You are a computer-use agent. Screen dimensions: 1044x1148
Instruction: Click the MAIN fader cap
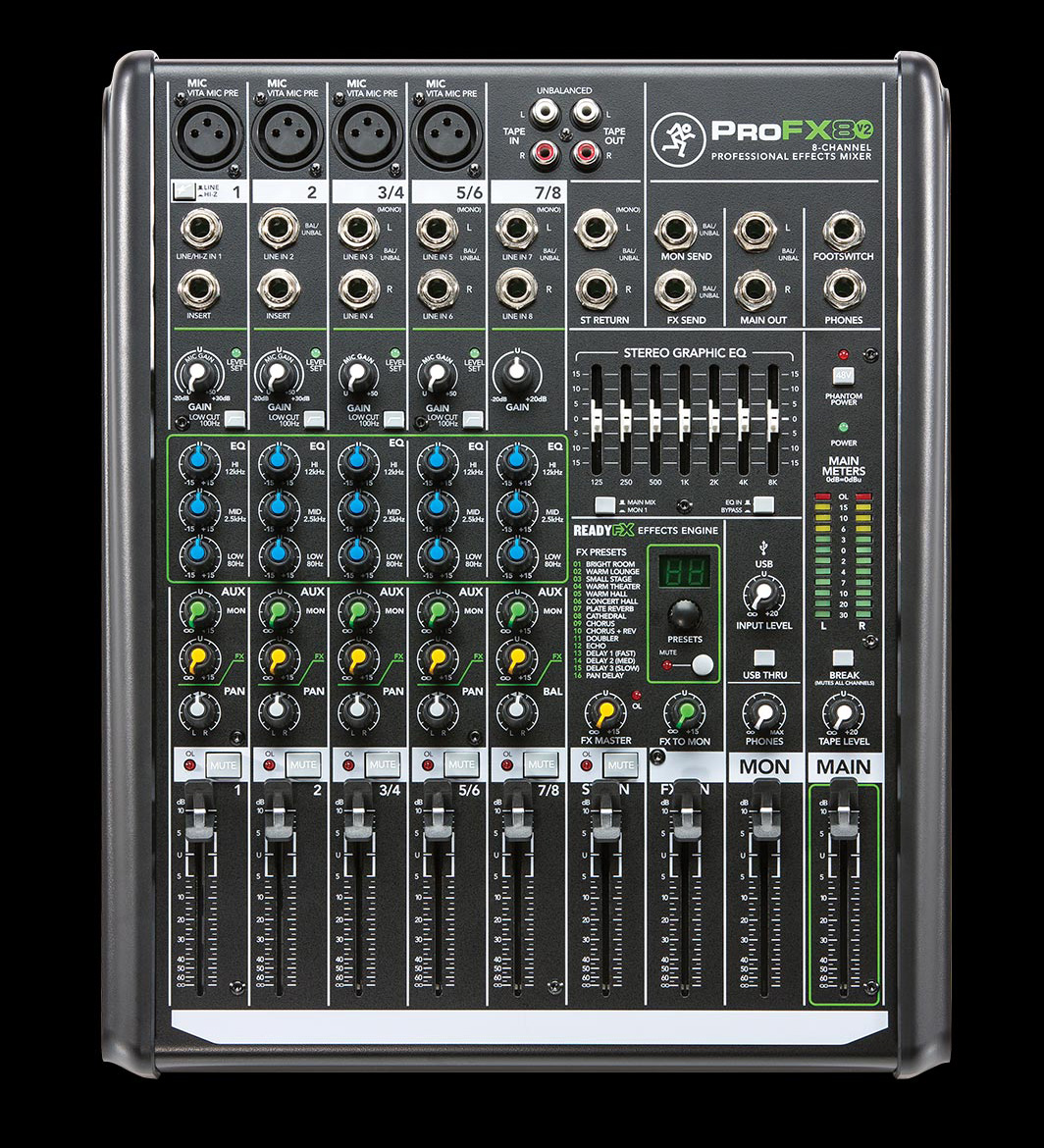pyautogui.click(x=844, y=809)
